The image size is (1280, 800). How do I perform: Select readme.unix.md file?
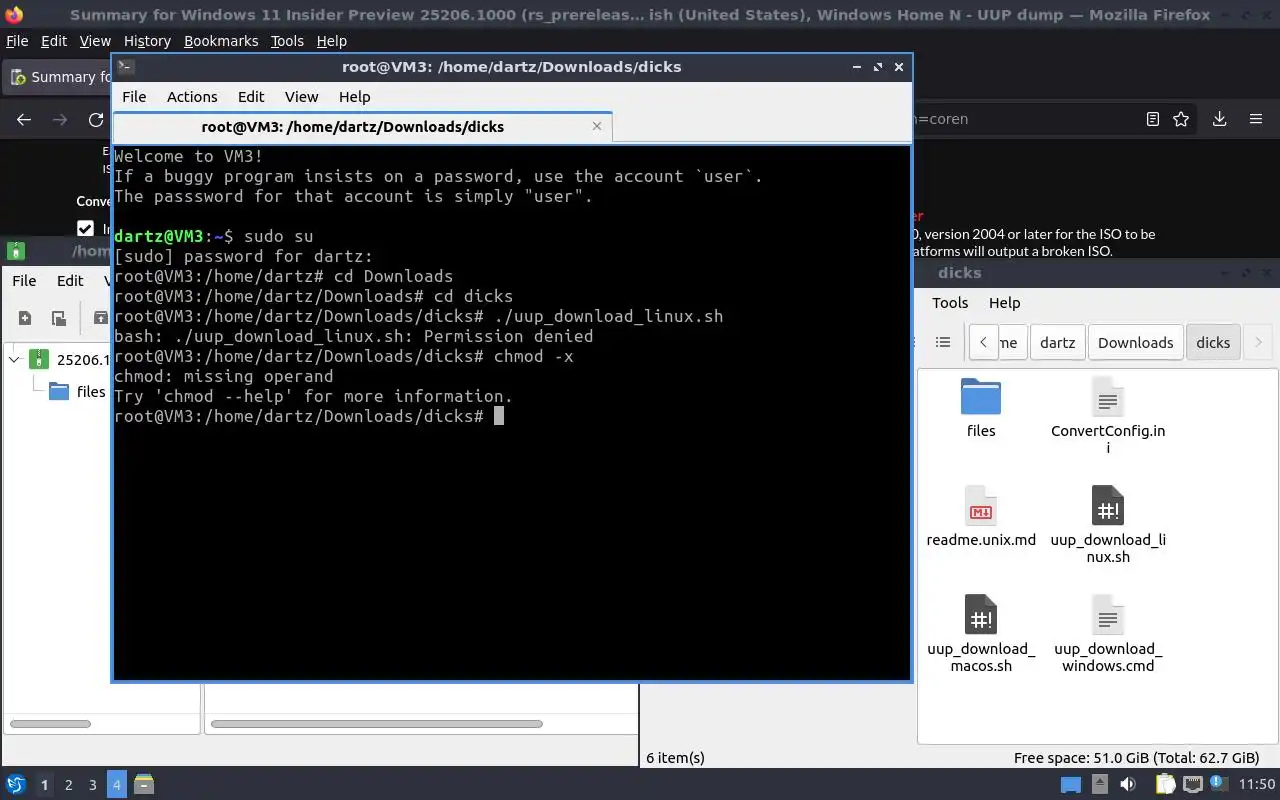[x=981, y=517]
